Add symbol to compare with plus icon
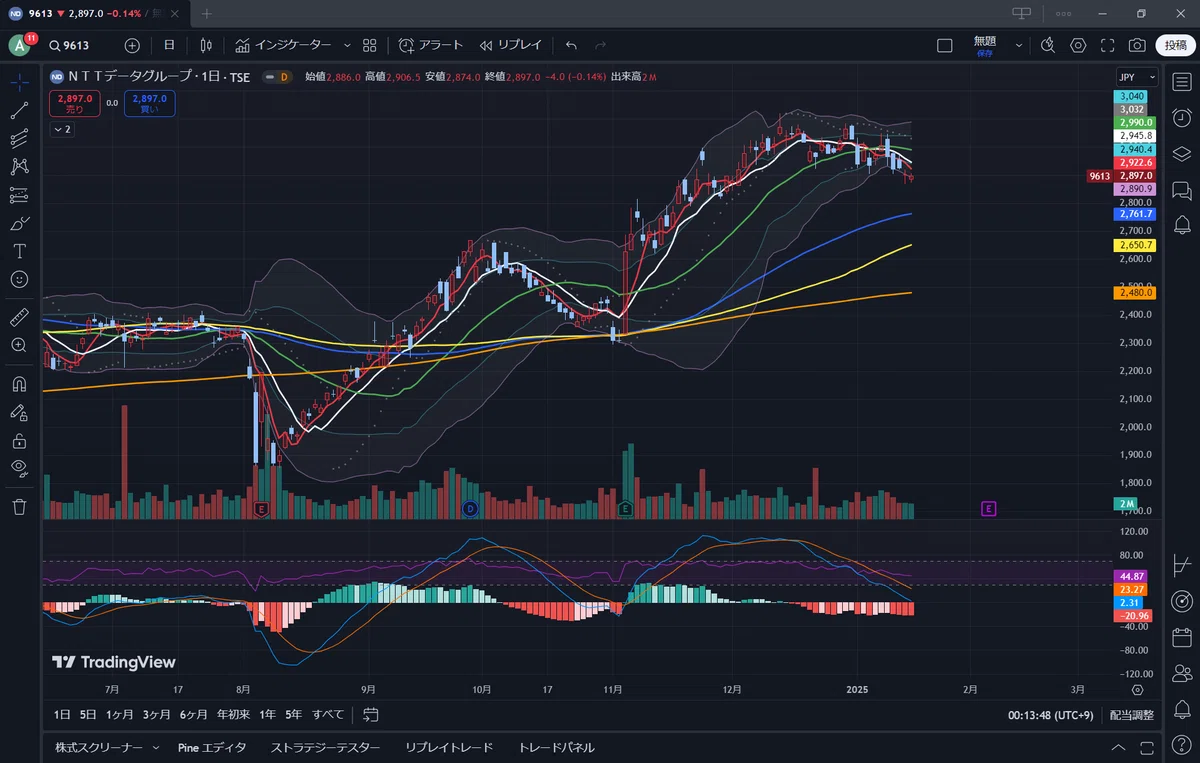 pos(132,45)
